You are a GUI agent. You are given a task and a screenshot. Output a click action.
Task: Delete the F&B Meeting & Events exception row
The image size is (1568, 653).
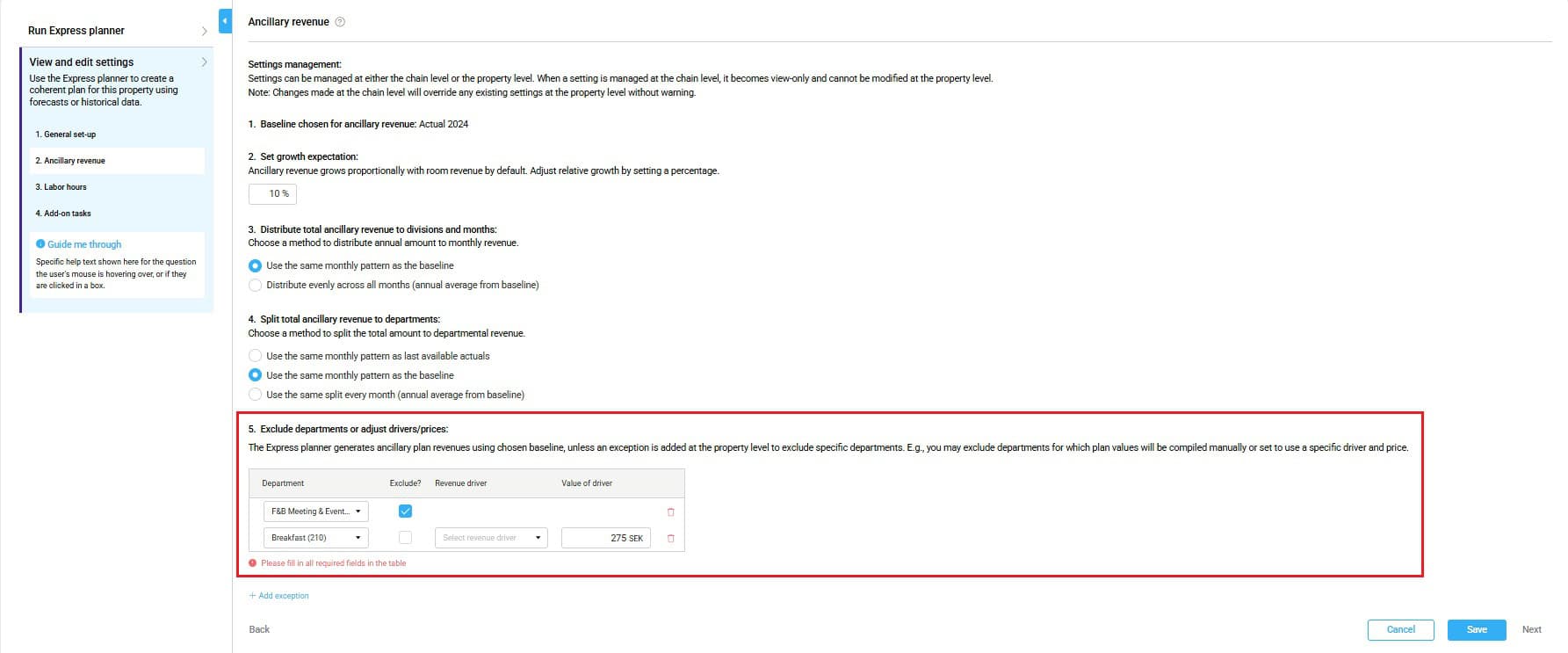(x=670, y=512)
